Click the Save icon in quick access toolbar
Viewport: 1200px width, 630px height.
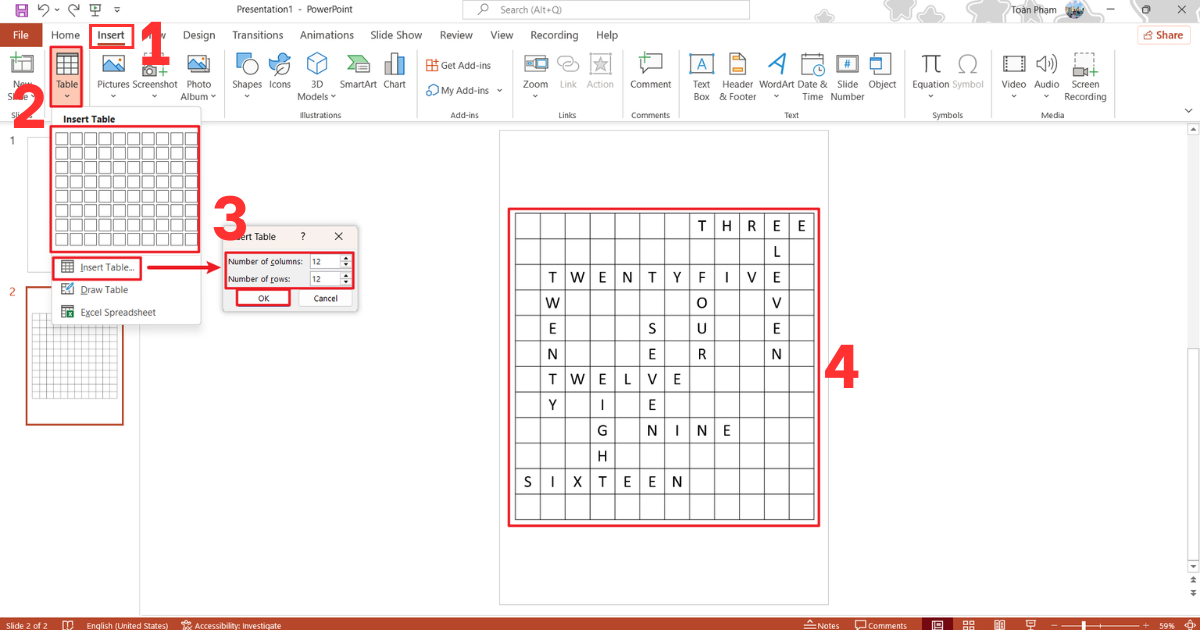point(22,10)
